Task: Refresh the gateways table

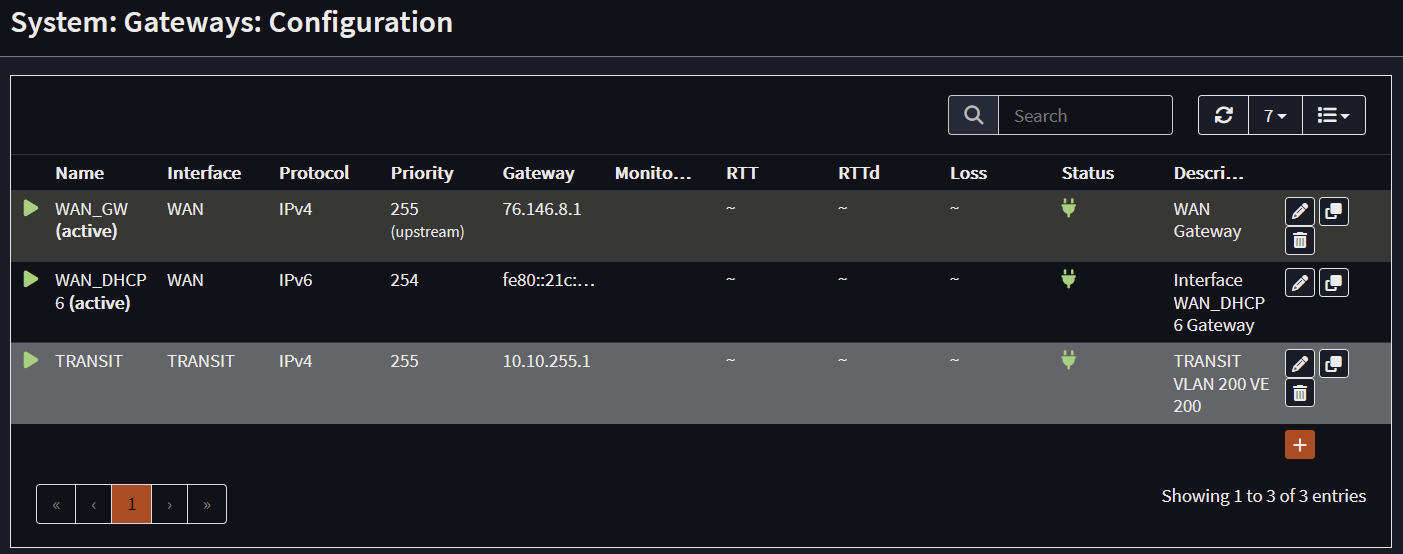Action: [1223, 115]
